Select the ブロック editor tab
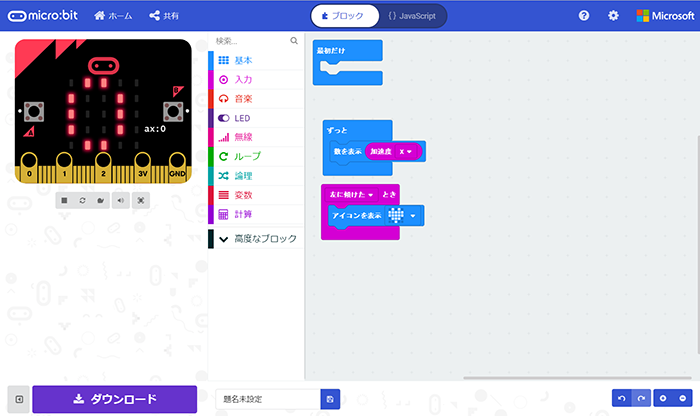 click(x=343, y=16)
